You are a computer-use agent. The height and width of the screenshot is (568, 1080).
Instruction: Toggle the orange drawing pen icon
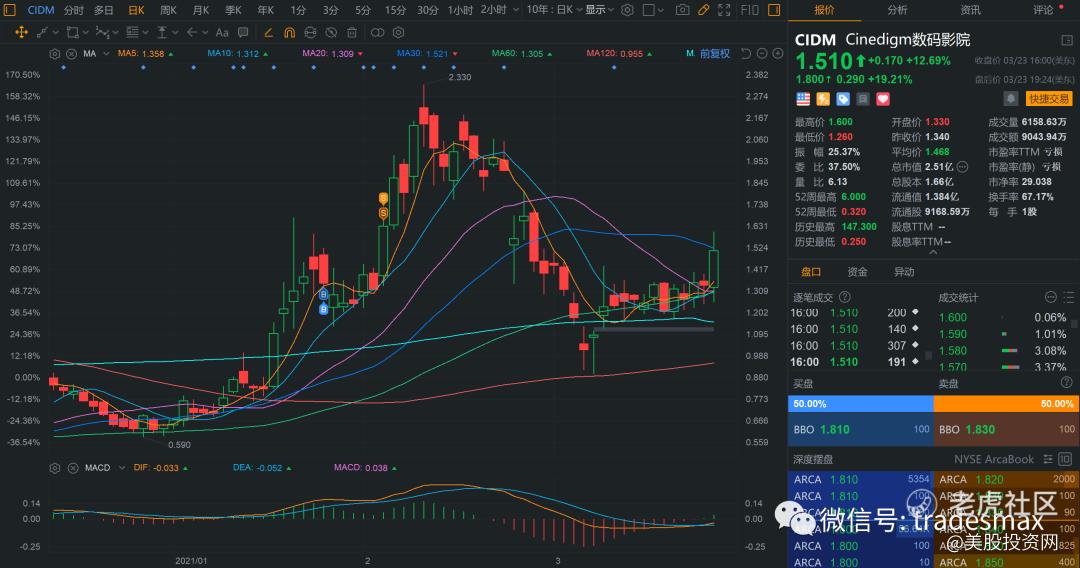click(703, 10)
